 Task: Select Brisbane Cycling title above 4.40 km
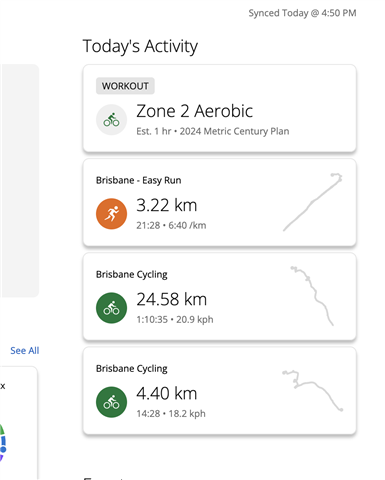click(132, 369)
